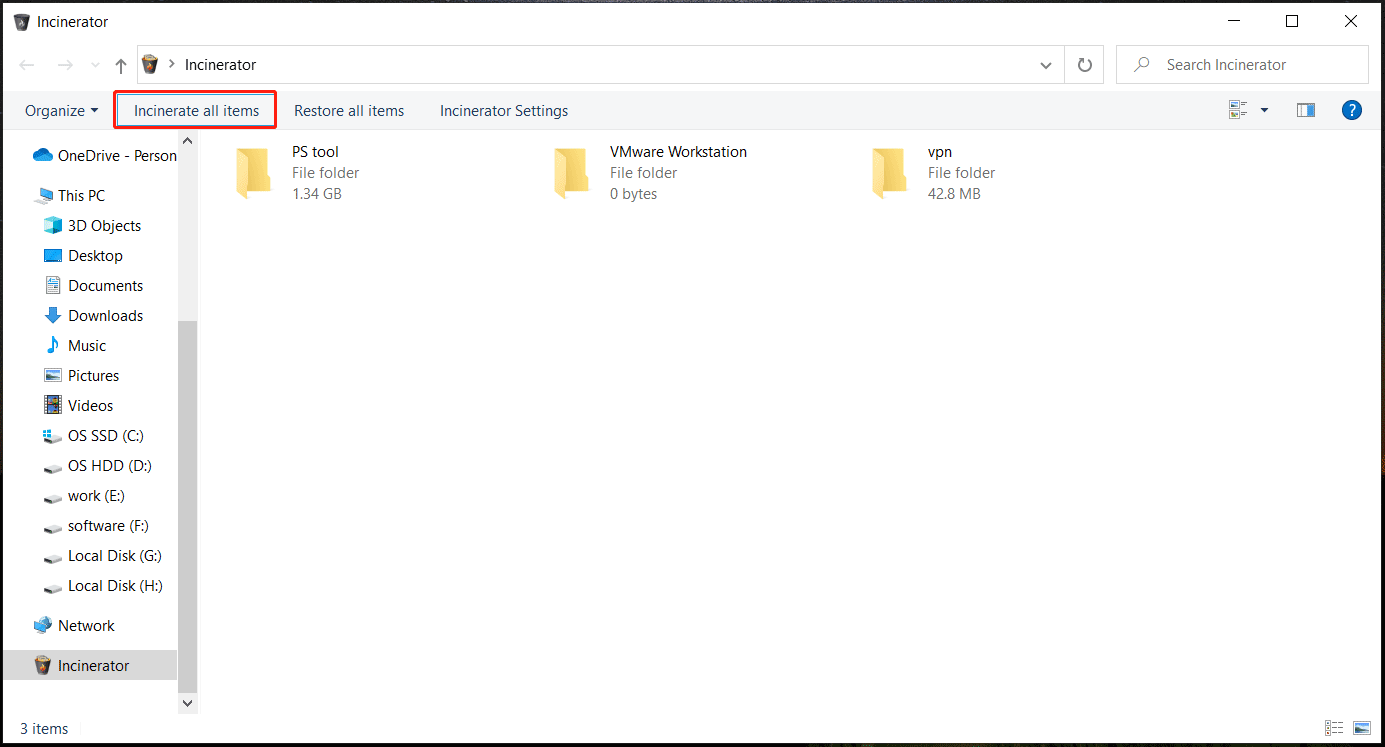Select This PC in the navigation pane

[x=70, y=196]
